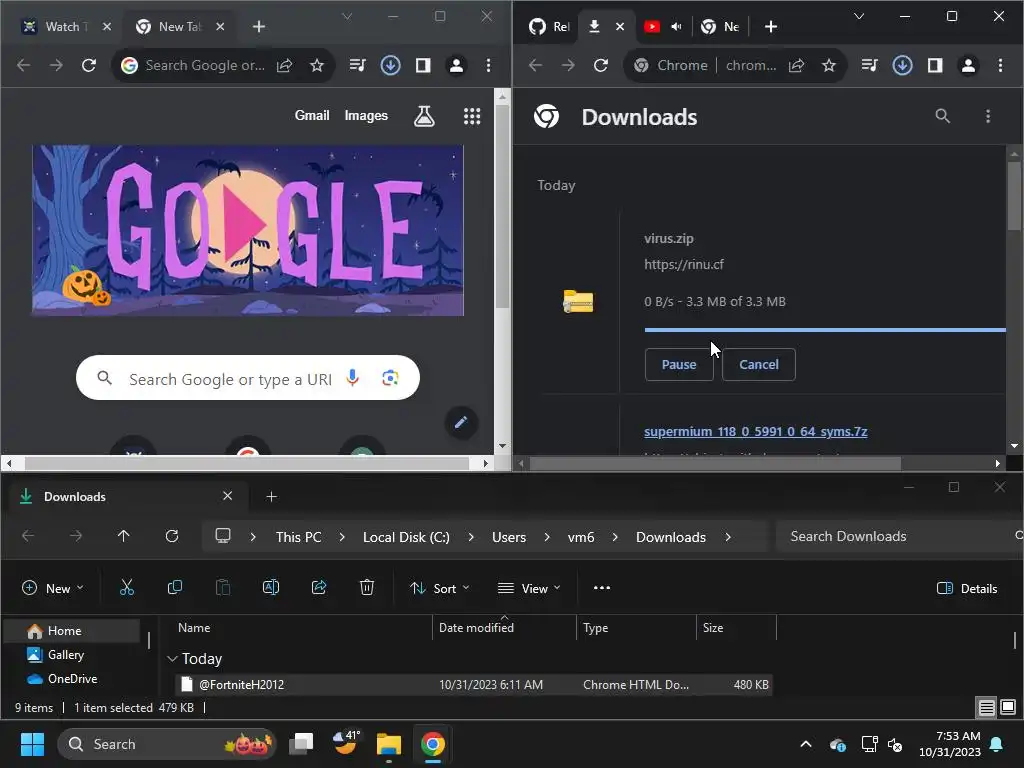Toggle the side panel in the left Chrome window

(423, 65)
